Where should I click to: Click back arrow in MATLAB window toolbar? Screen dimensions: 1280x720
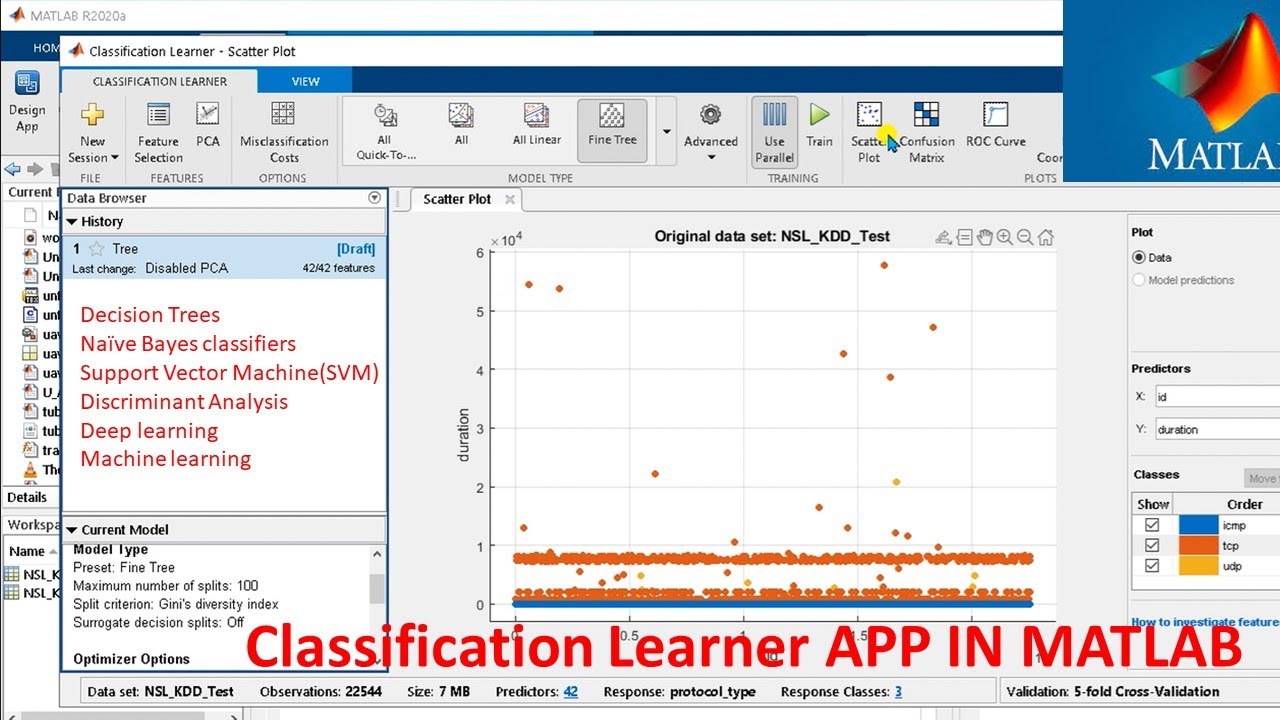point(13,169)
